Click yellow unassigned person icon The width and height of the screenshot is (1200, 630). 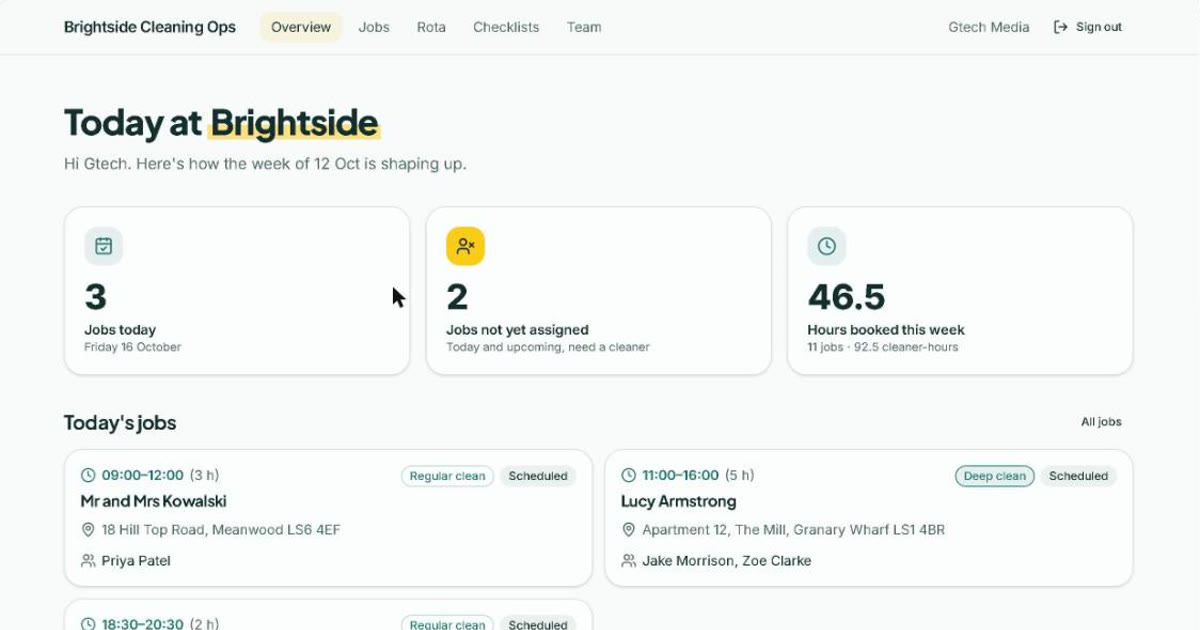(465, 246)
